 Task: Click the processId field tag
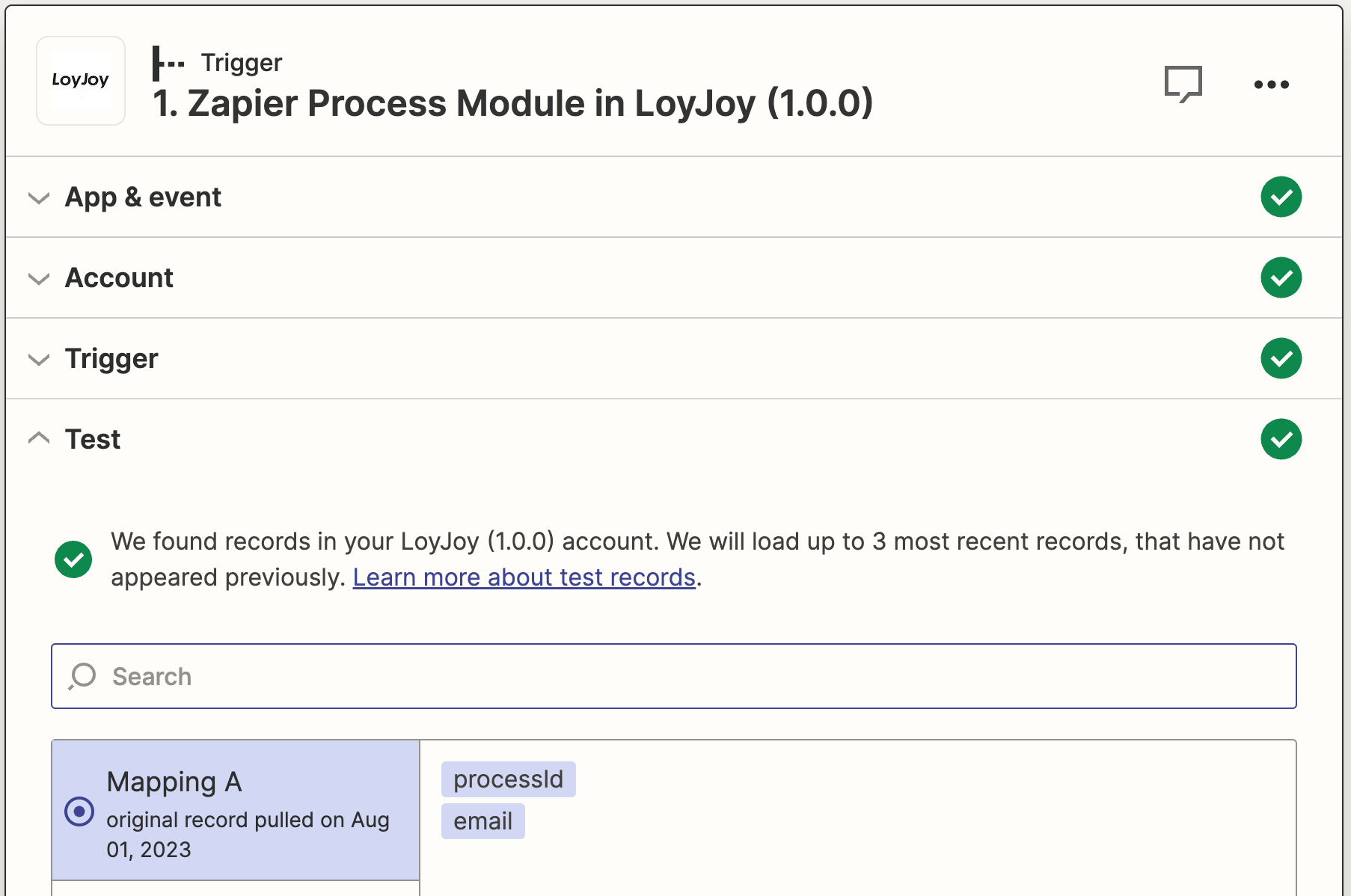(x=508, y=779)
